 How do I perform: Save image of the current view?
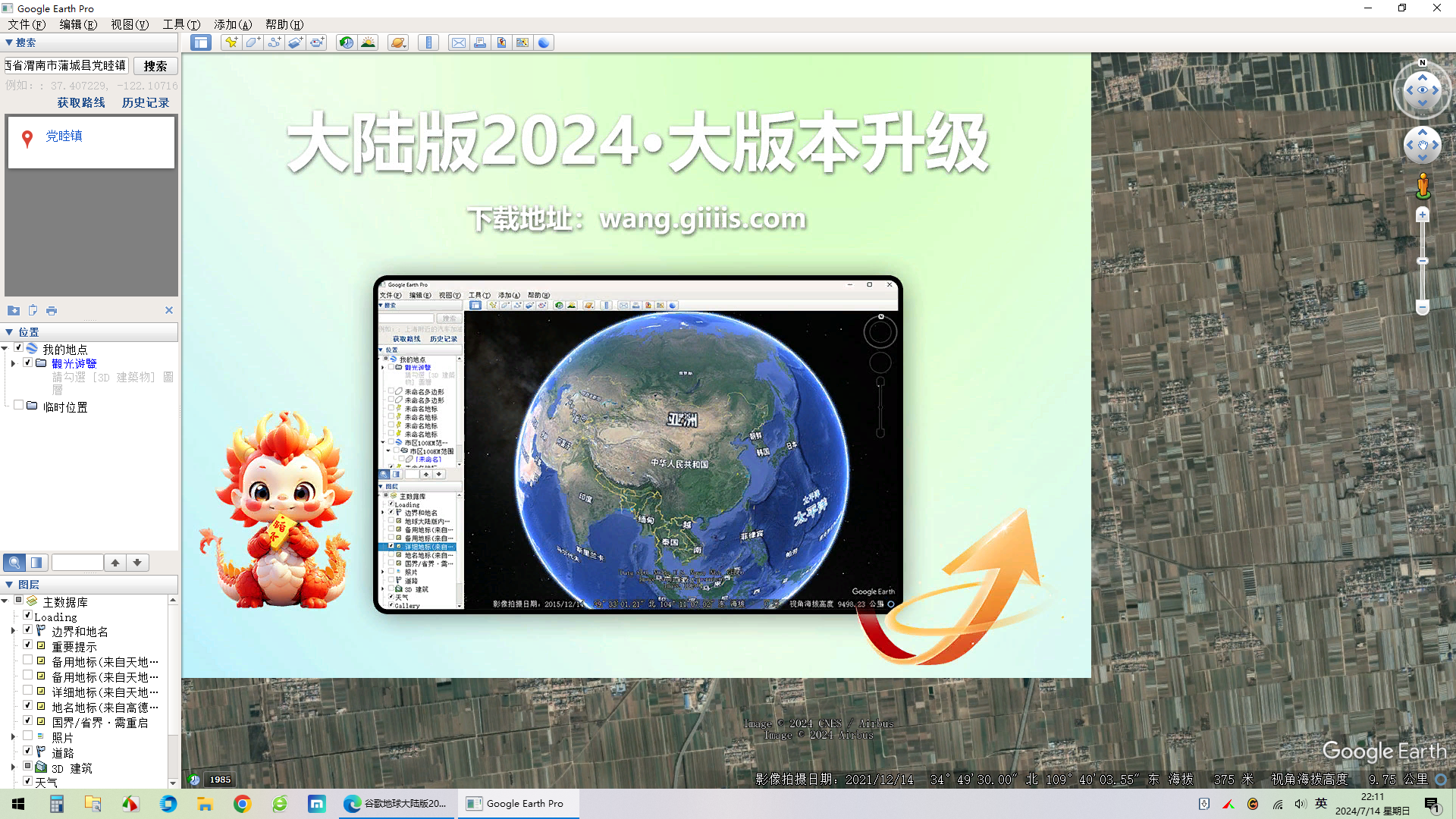pyautogui.click(x=501, y=42)
